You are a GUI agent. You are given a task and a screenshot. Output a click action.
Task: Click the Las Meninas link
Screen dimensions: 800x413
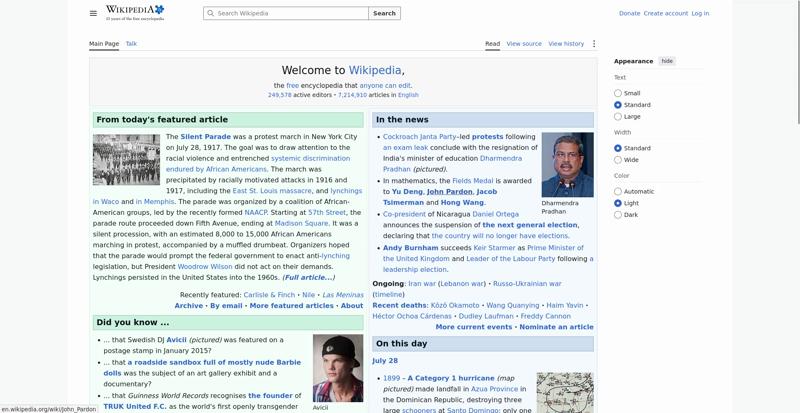coord(343,295)
